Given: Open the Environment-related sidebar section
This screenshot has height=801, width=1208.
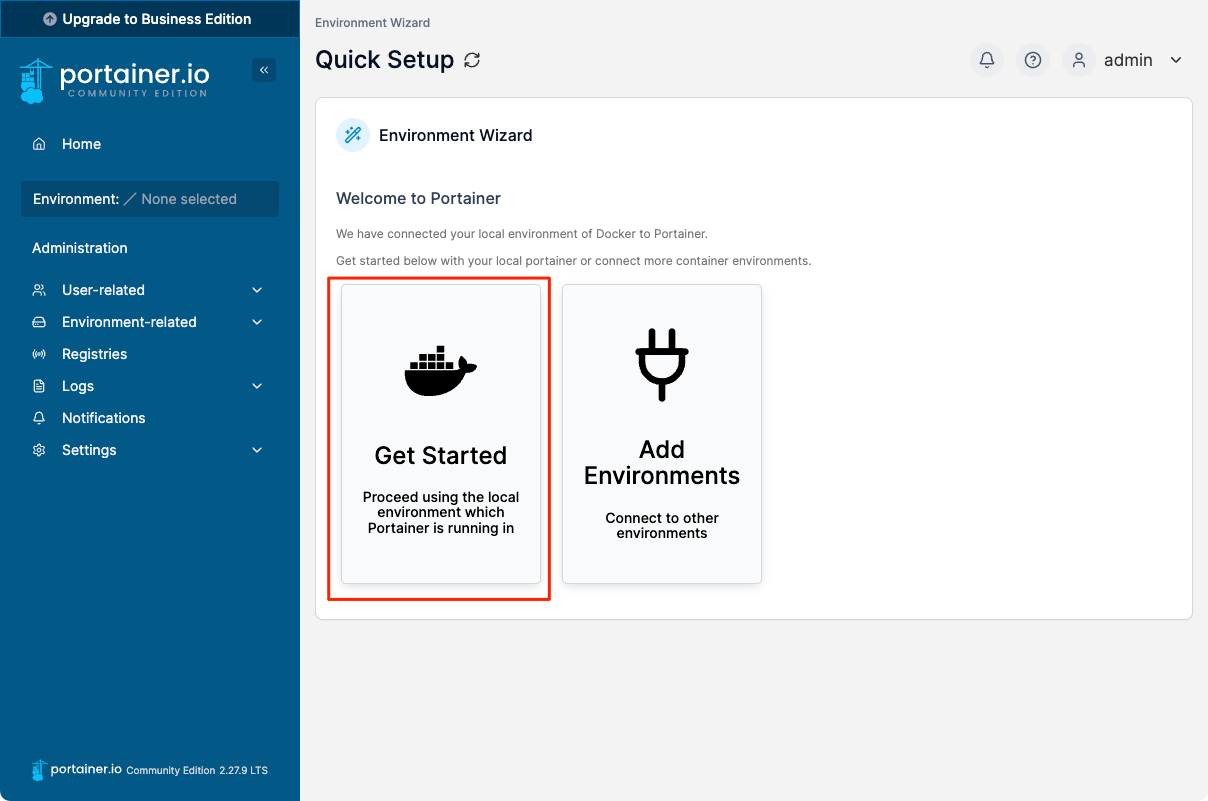Looking at the screenshot, I should (x=150, y=322).
